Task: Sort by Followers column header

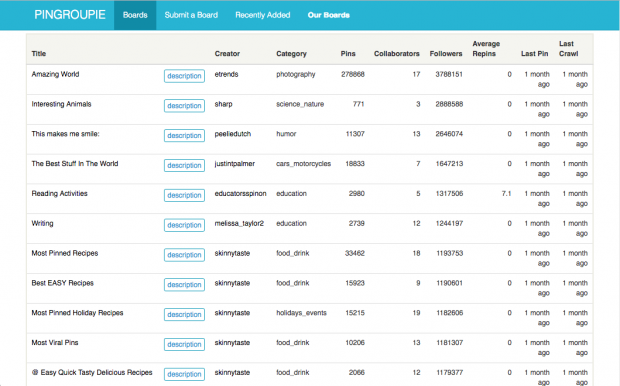Action: coord(446,54)
